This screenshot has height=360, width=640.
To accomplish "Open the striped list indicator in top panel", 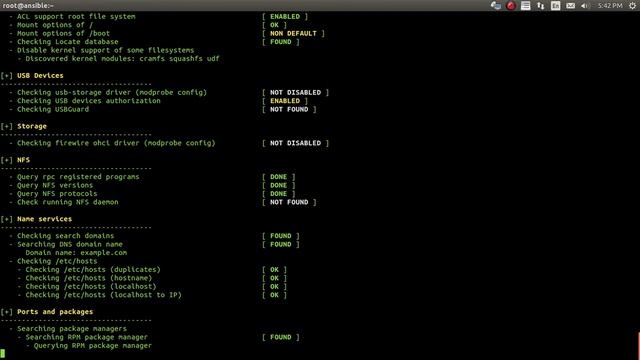I will point(526,6).
